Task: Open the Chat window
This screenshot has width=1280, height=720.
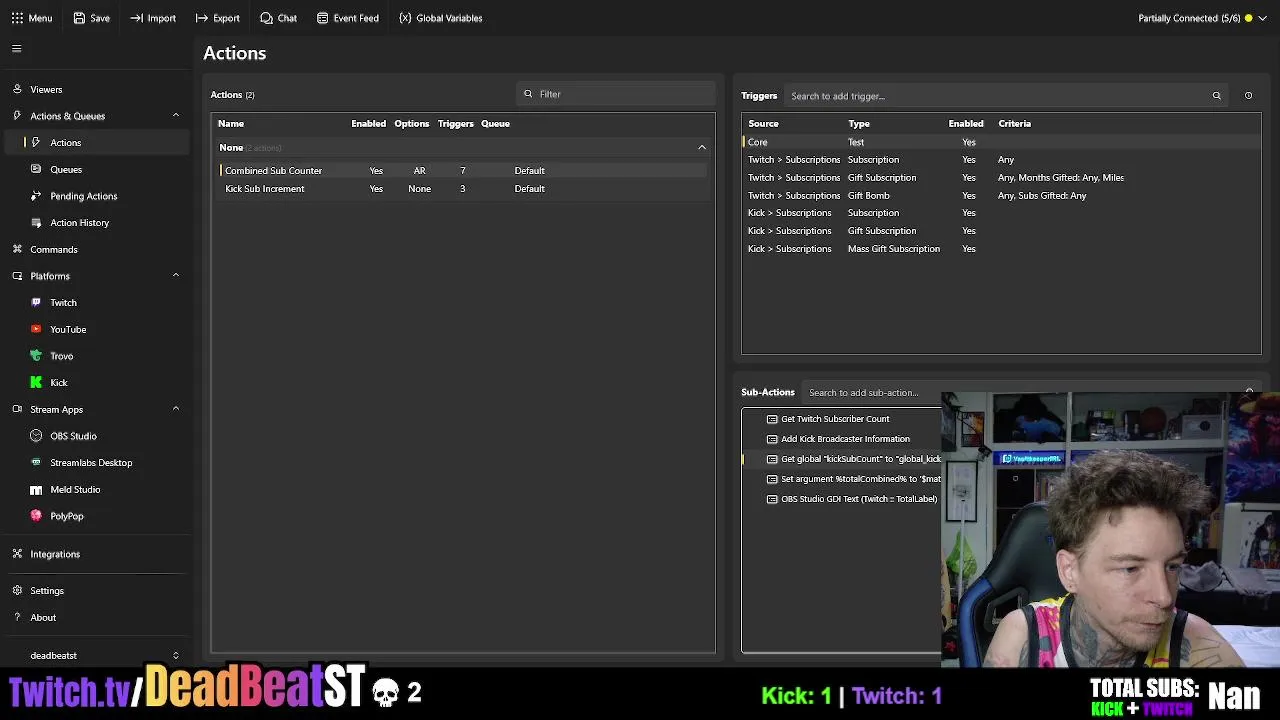Action: (x=278, y=18)
